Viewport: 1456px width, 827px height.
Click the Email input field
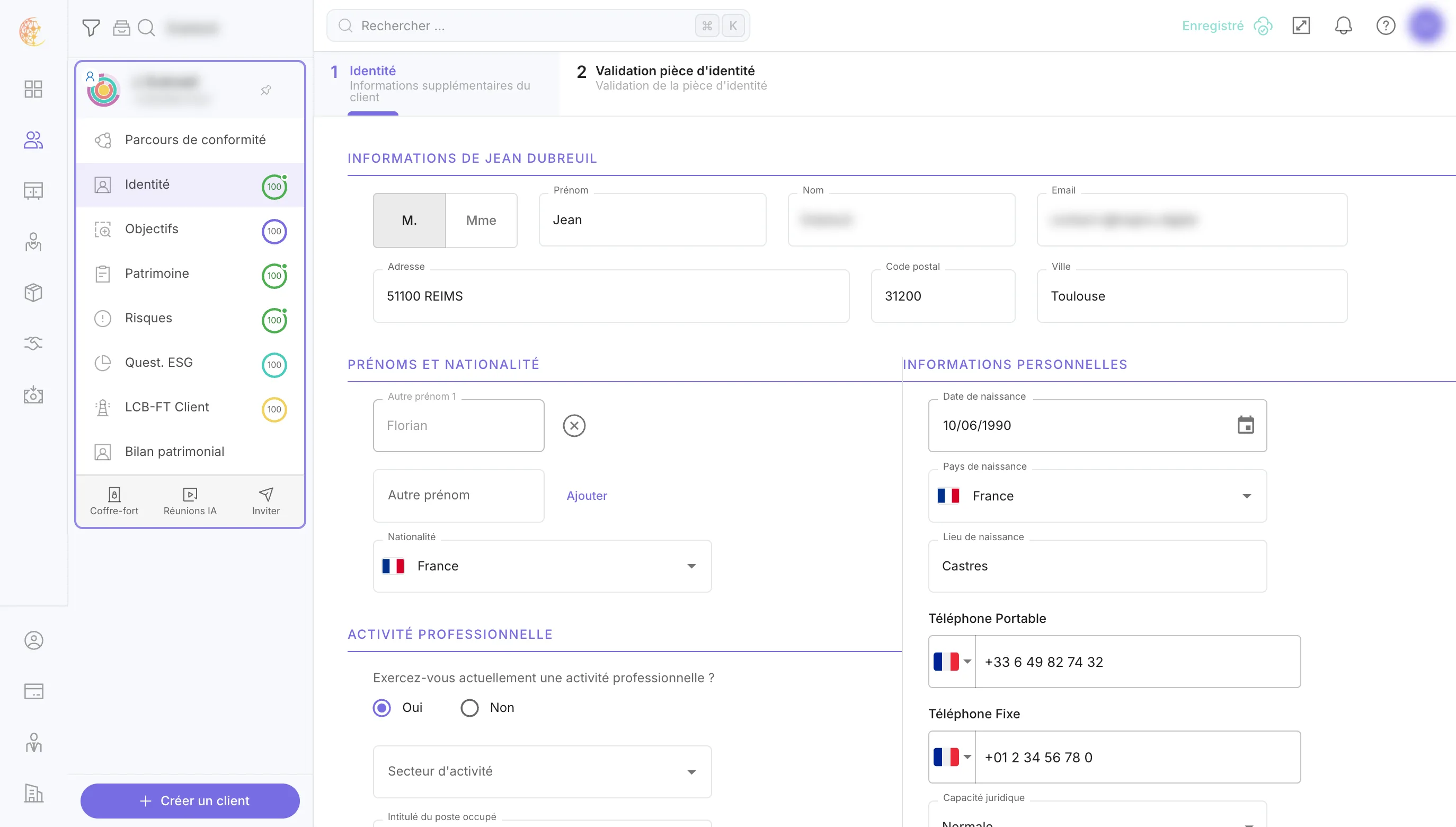(1192, 221)
